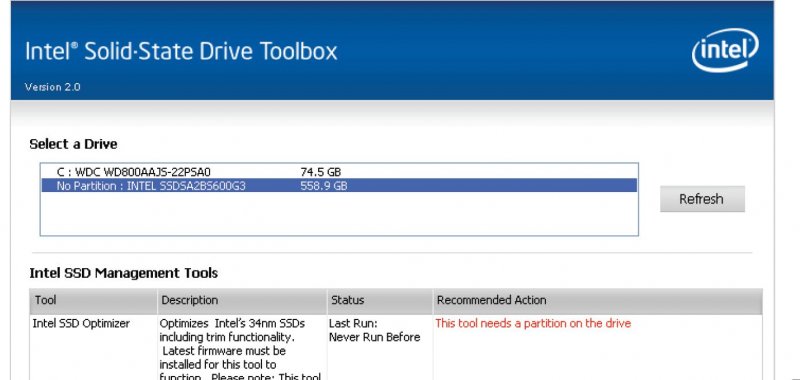Click 'Intel Solid-State Drive Toolbox' title

(x=181, y=52)
